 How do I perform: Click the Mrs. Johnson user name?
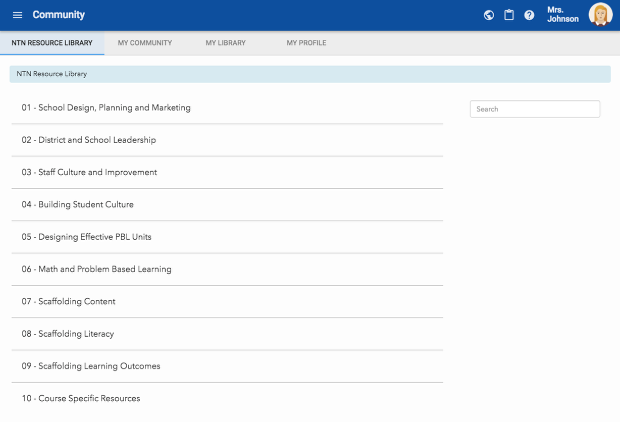click(563, 15)
